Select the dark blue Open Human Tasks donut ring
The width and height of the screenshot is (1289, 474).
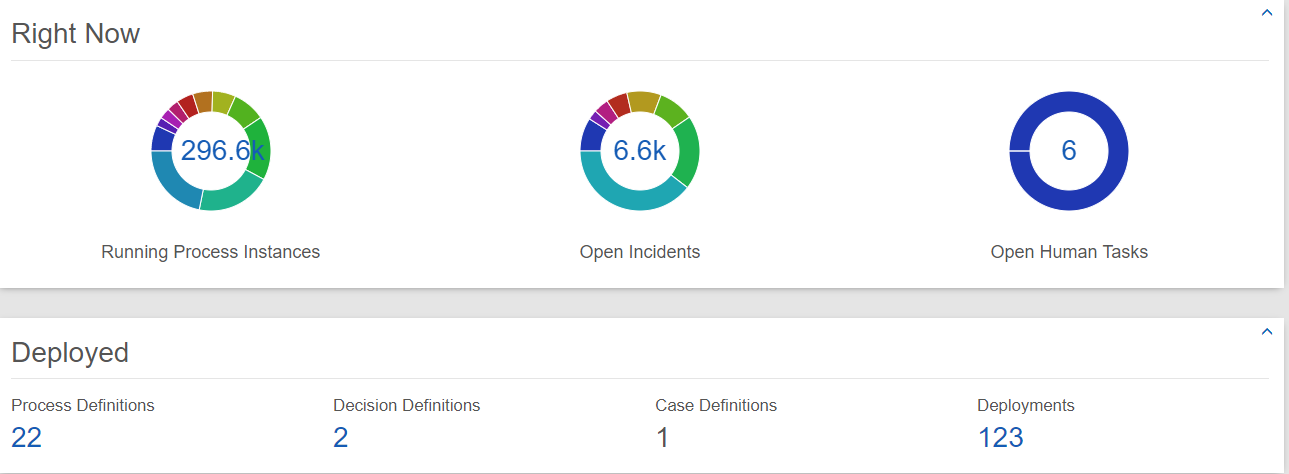(1069, 199)
